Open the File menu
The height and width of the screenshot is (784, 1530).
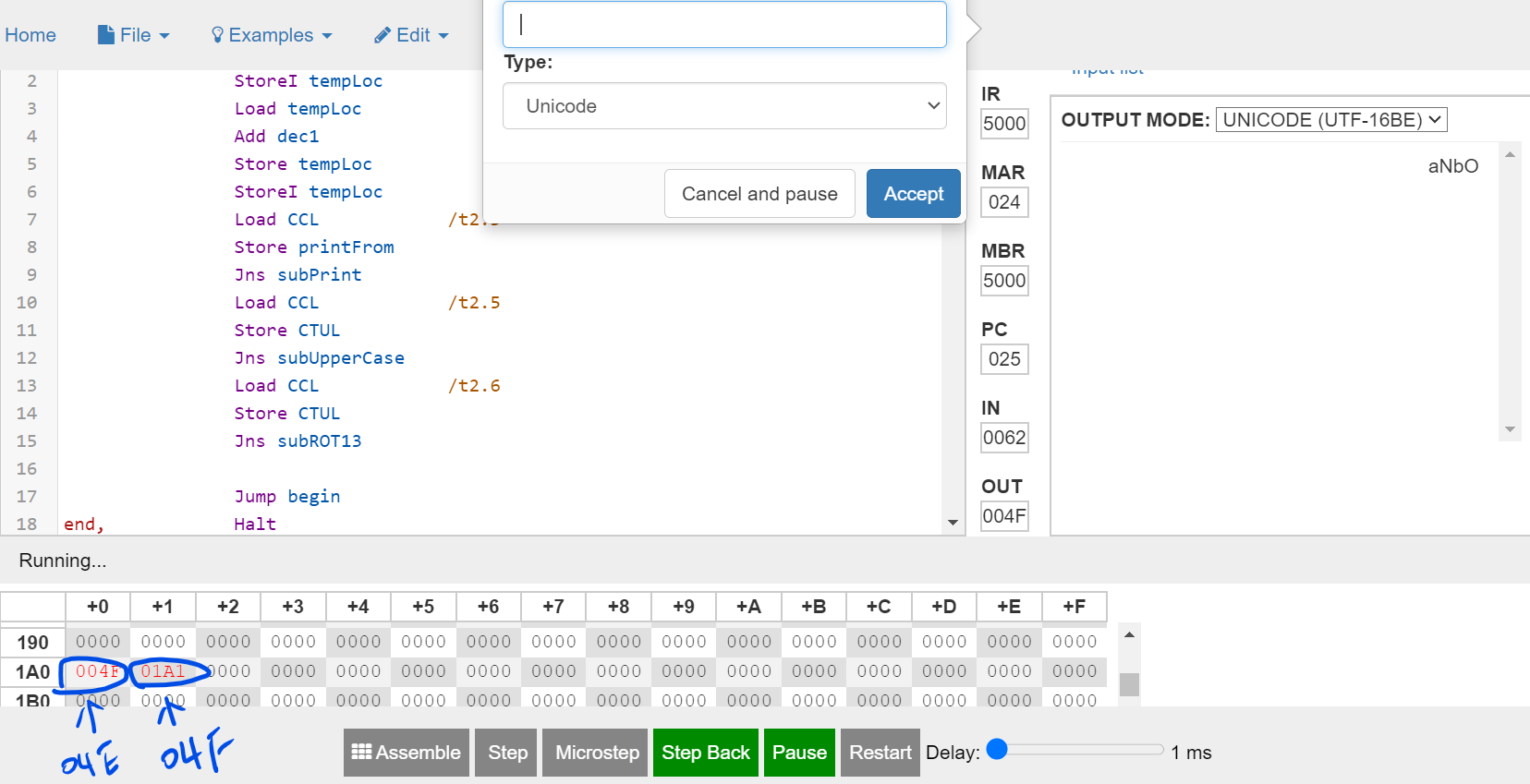coord(134,35)
